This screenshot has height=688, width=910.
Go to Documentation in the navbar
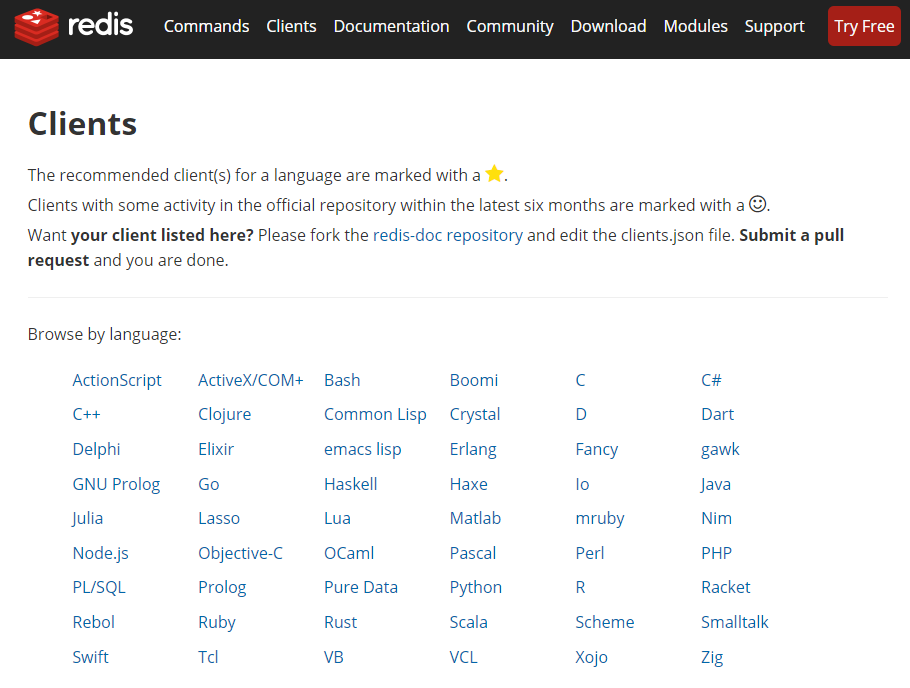[391, 26]
